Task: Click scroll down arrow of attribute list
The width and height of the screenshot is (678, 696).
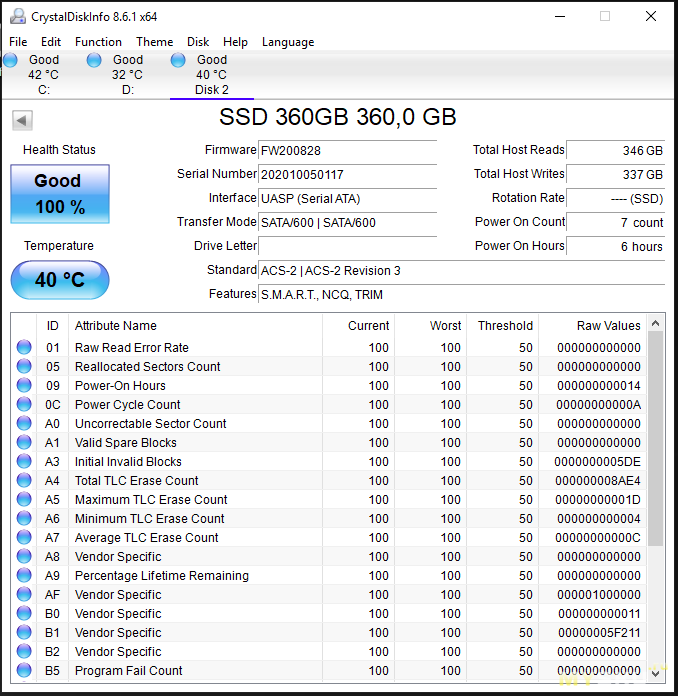Action: 655,673
